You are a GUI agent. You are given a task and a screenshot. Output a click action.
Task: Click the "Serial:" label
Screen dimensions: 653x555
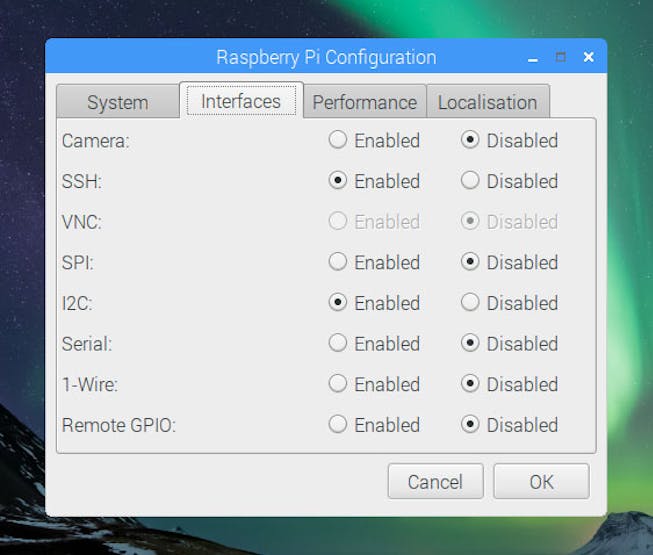87,344
